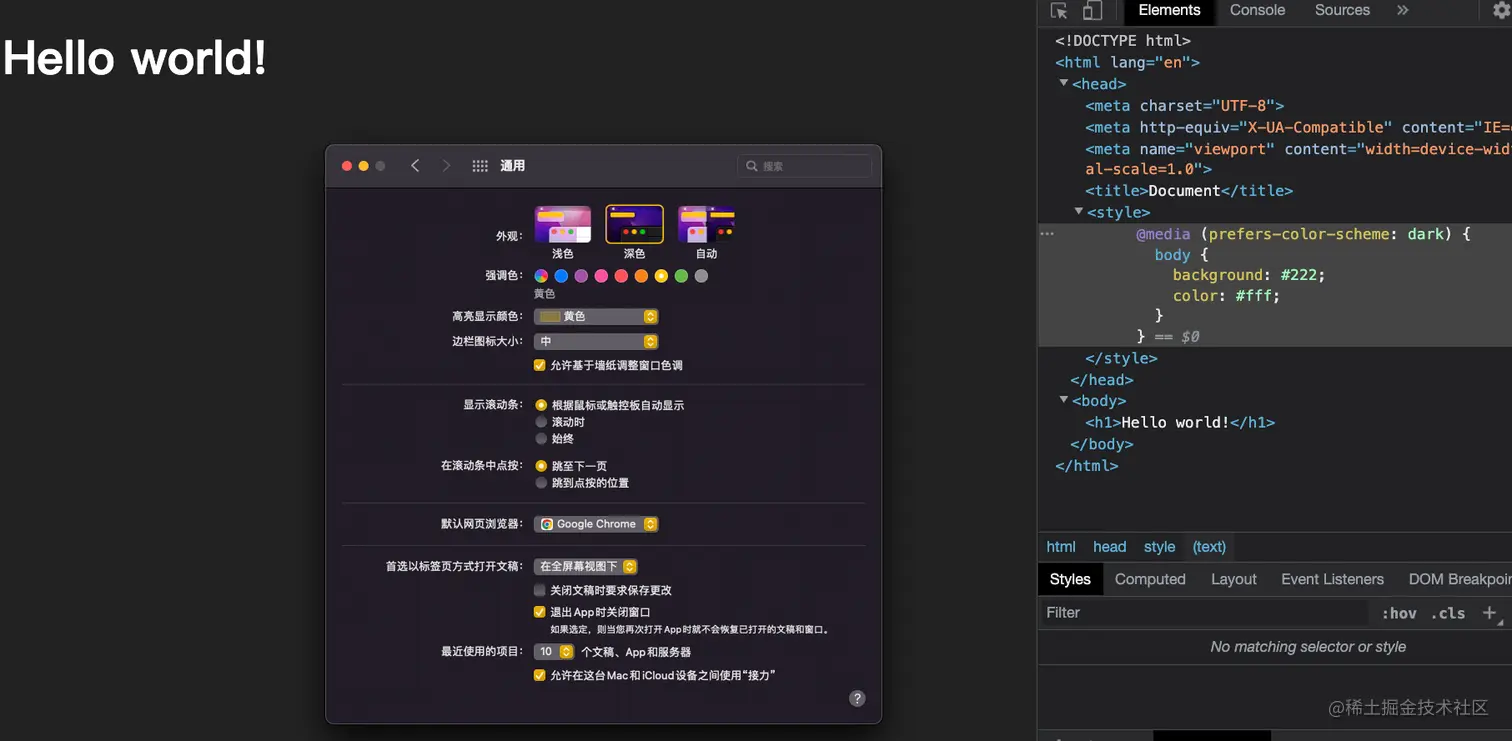
Task: Open DevTools settings gear
Action: [1501, 10]
